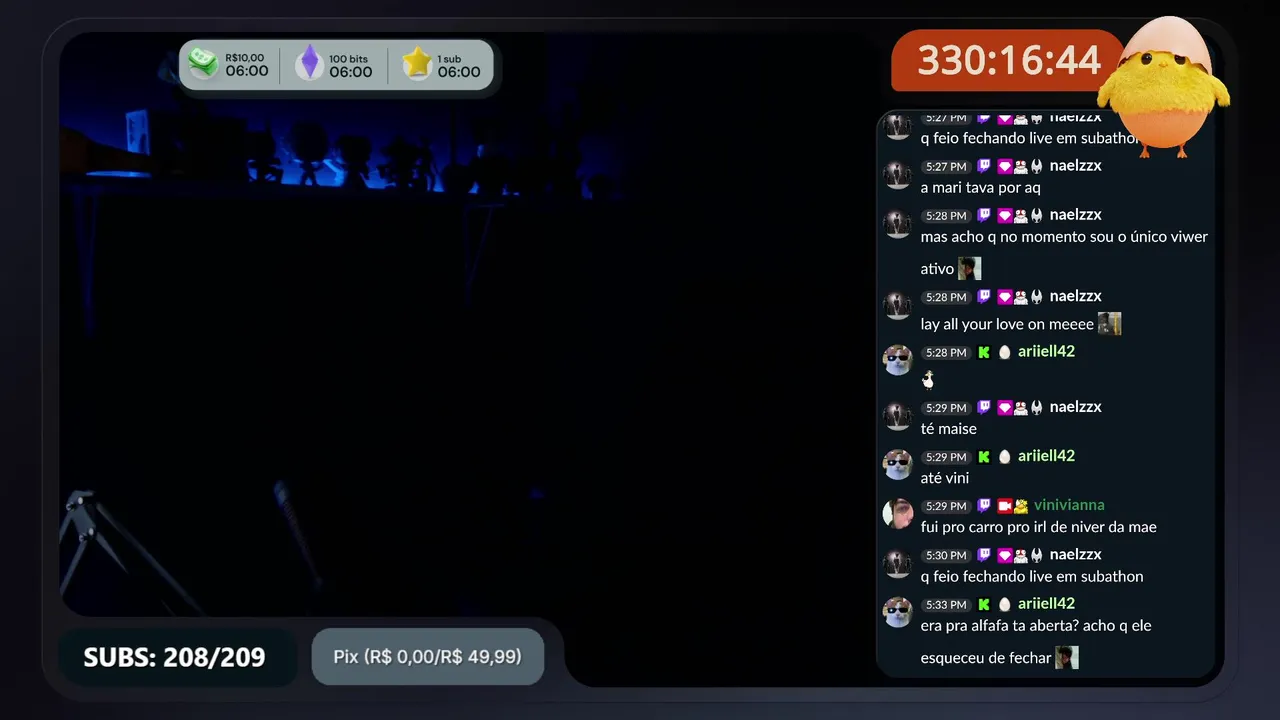Image resolution: width=1280 pixels, height=720 pixels.
Task: Click the emote after 'lay all your love on meeee'
Action: pyautogui.click(x=1109, y=324)
